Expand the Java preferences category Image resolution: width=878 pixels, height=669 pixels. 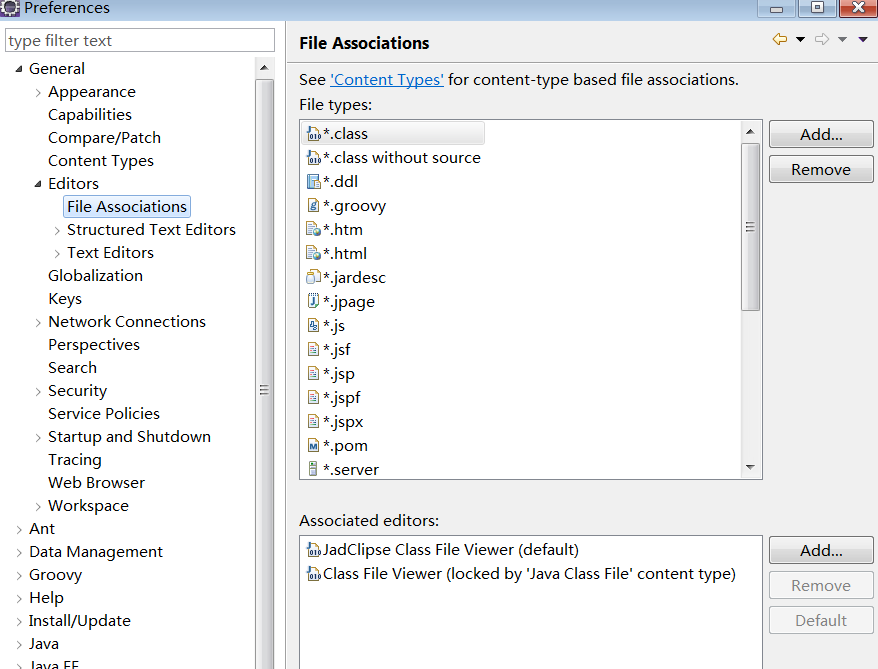tap(19, 644)
